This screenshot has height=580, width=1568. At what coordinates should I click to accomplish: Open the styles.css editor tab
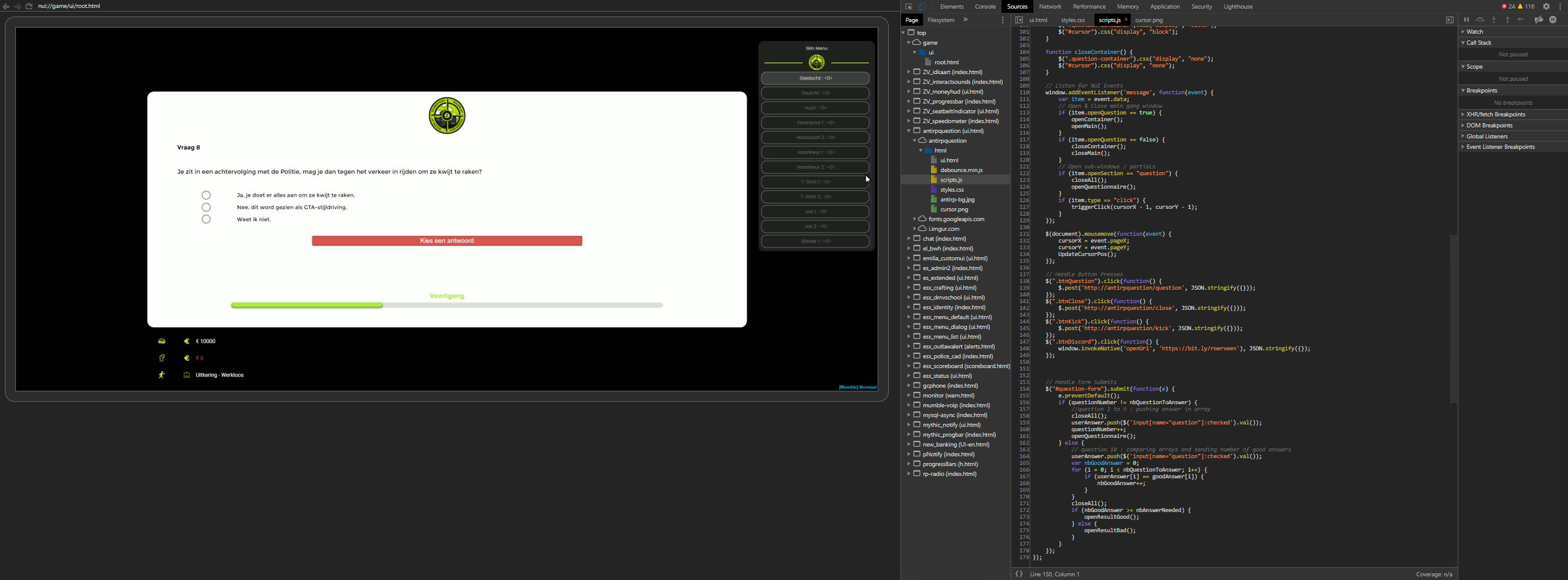(x=1072, y=20)
